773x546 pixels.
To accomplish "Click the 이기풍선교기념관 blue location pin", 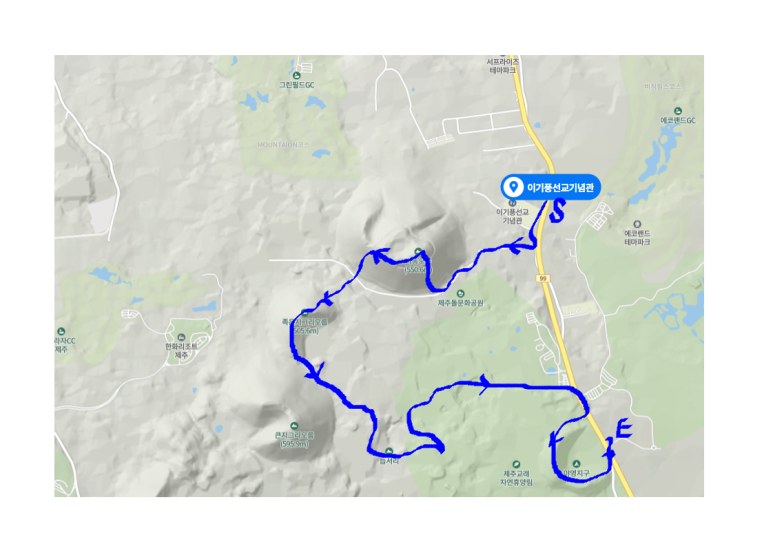I will [x=513, y=187].
